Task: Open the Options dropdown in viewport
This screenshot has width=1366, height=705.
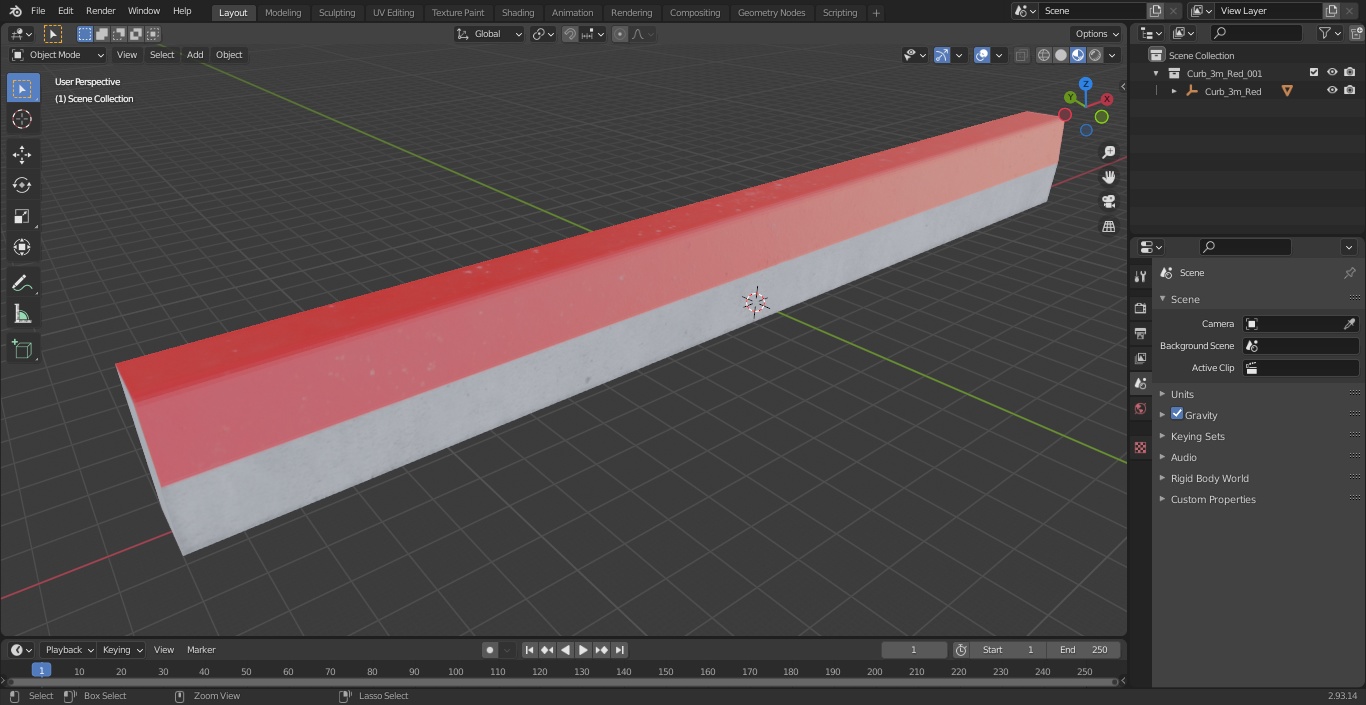Action: point(1097,34)
